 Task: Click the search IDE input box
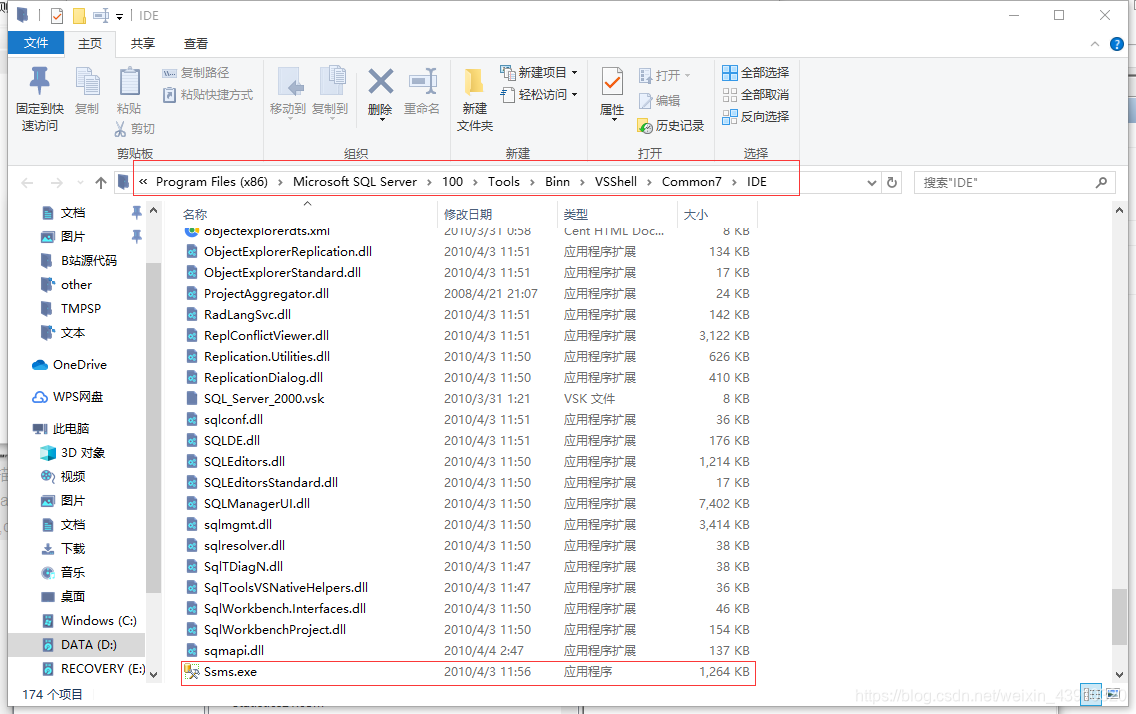[1014, 182]
